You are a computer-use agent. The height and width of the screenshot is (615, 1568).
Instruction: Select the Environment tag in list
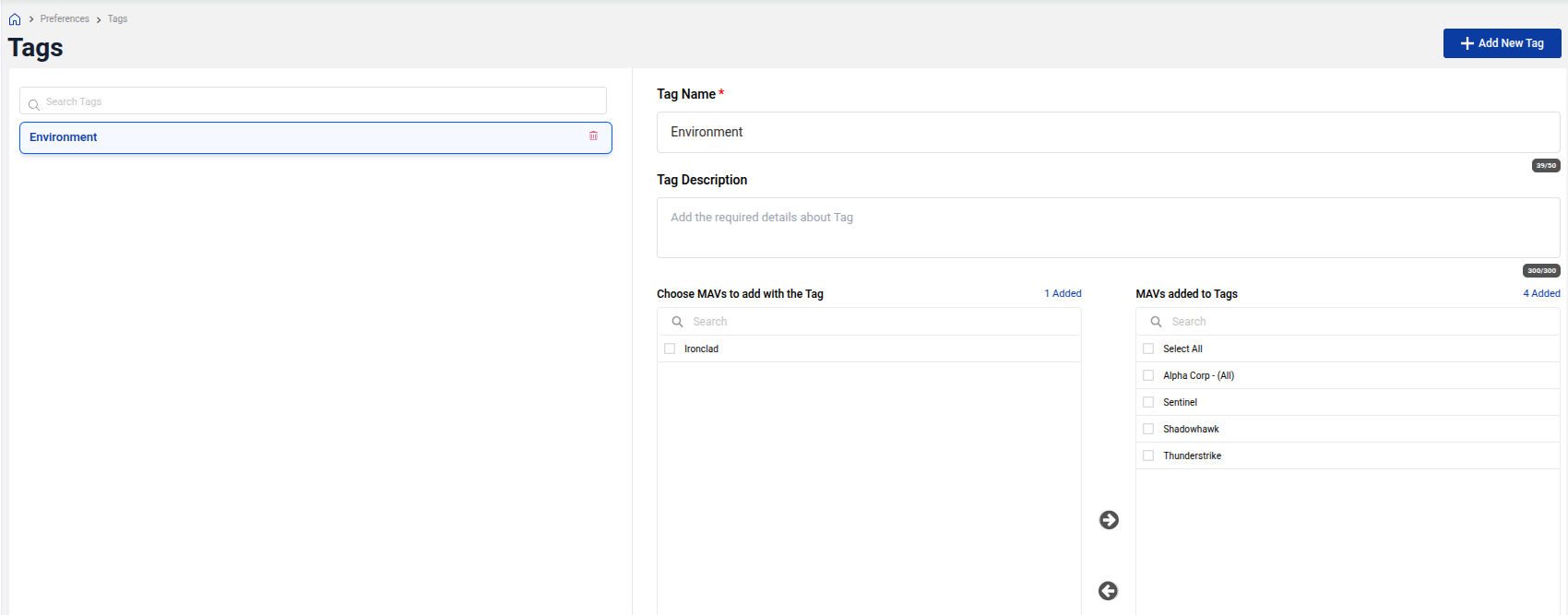(x=277, y=137)
